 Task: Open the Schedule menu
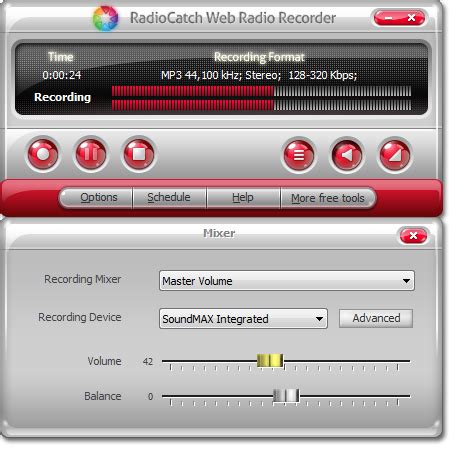coord(169,197)
